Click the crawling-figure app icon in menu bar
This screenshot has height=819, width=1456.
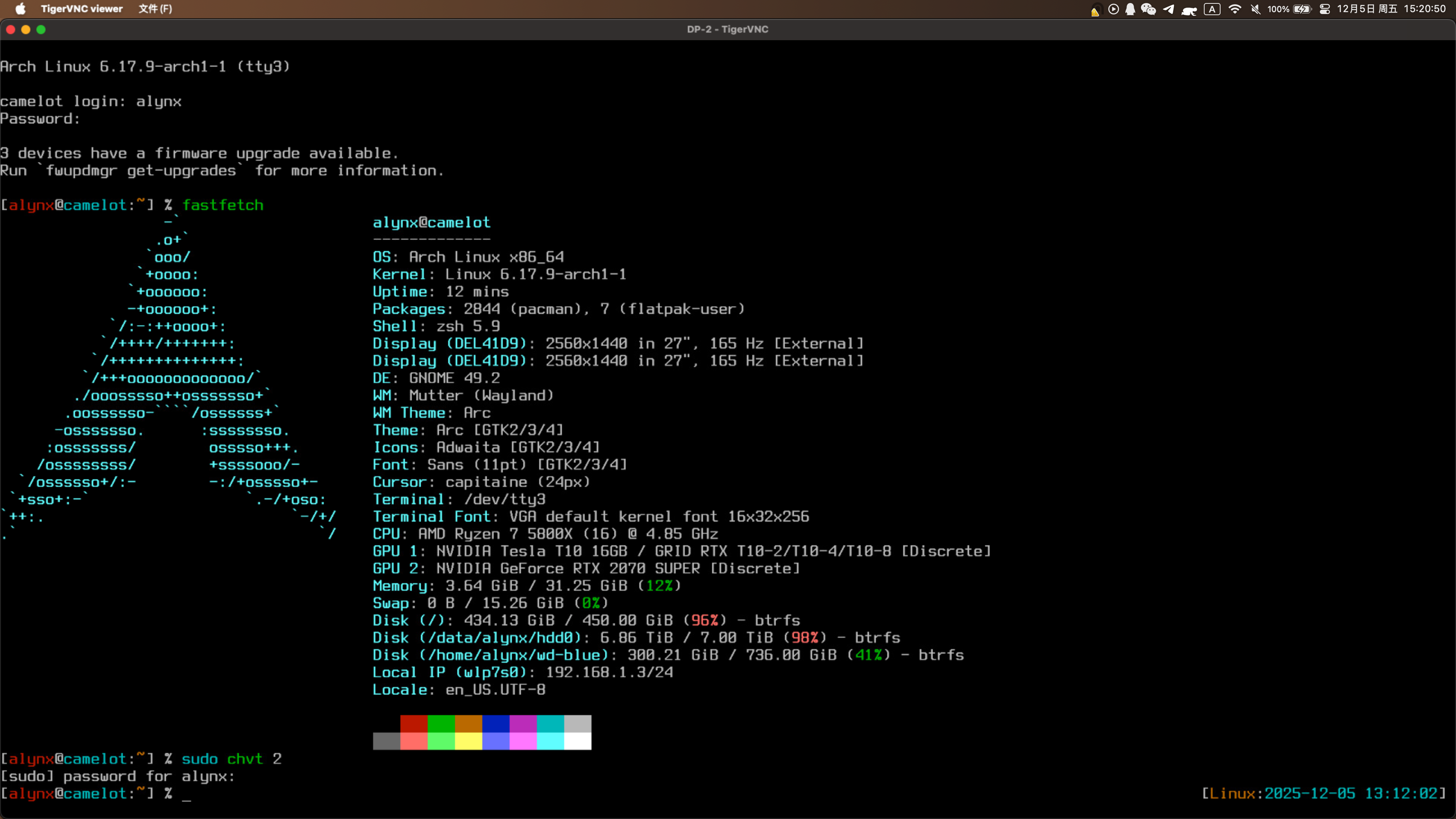pos(1189,9)
